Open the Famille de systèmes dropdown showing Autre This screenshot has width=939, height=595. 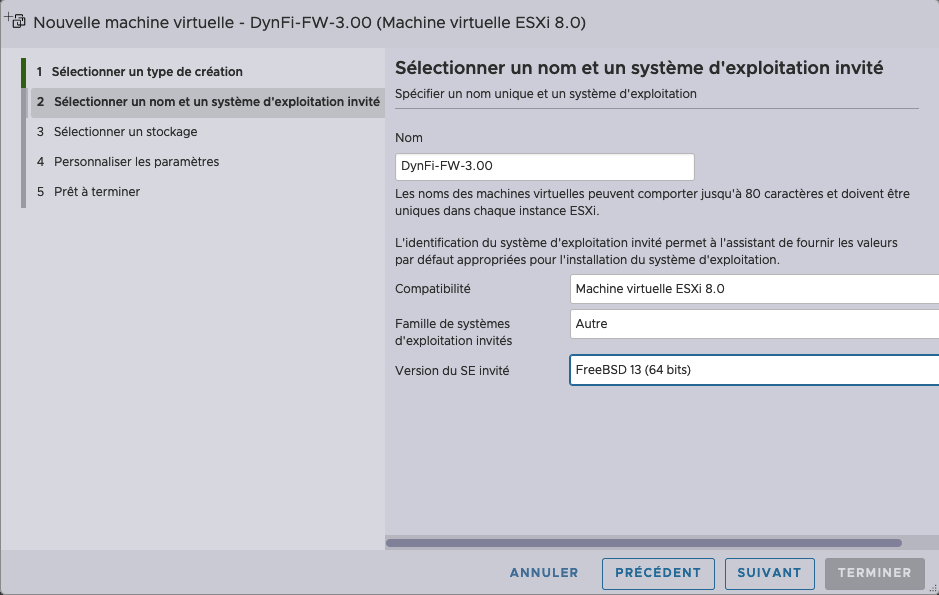(754, 324)
